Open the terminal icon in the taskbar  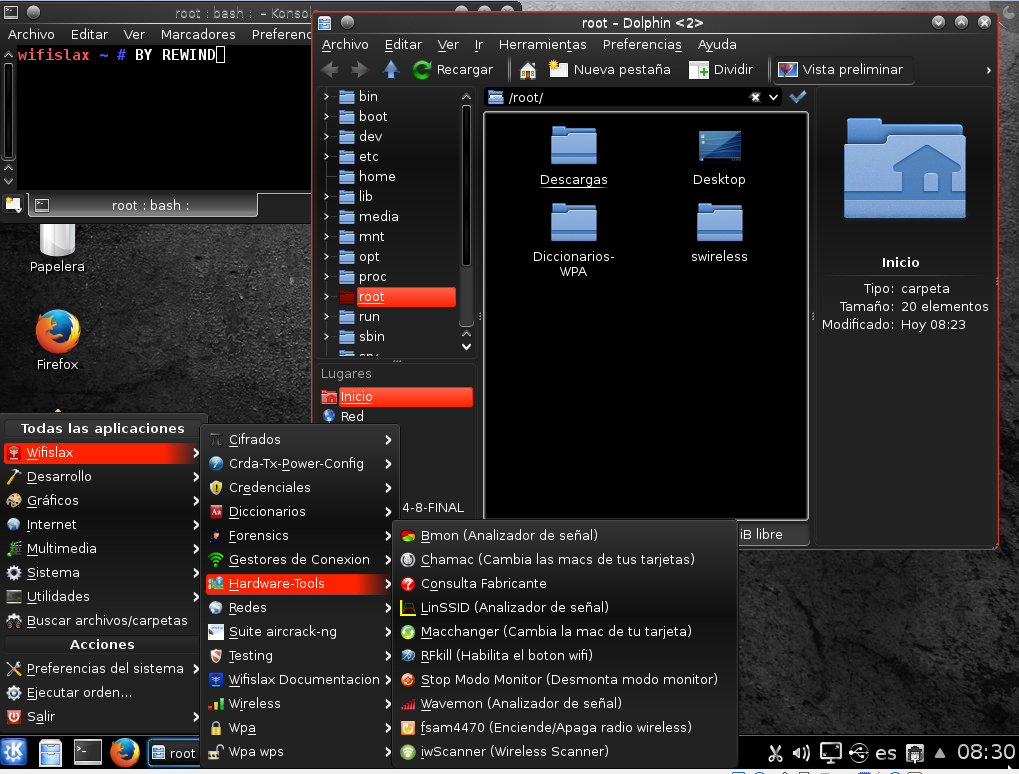(87, 753)
